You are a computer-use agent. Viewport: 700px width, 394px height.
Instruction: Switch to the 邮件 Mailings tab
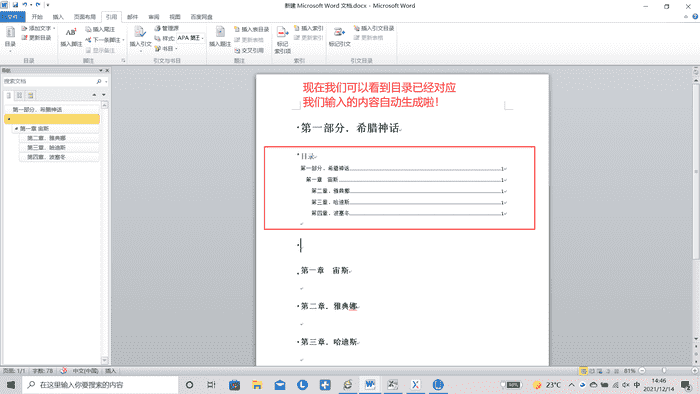point(133,17)
